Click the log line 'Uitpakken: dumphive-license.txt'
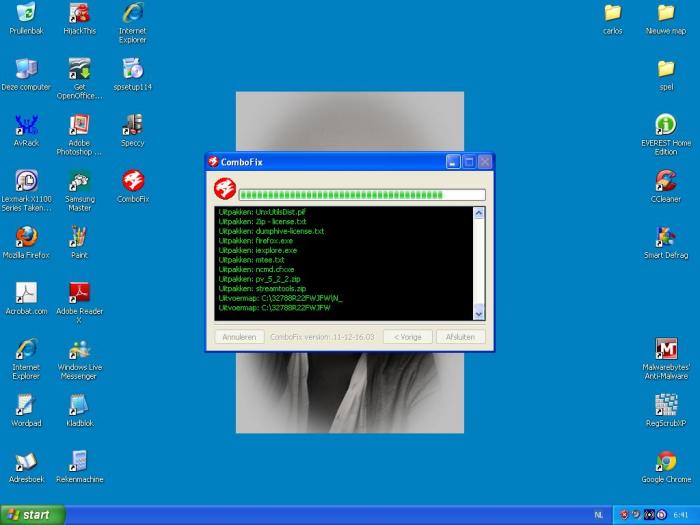This screenshot has height=525, width=700. point(271,231)
